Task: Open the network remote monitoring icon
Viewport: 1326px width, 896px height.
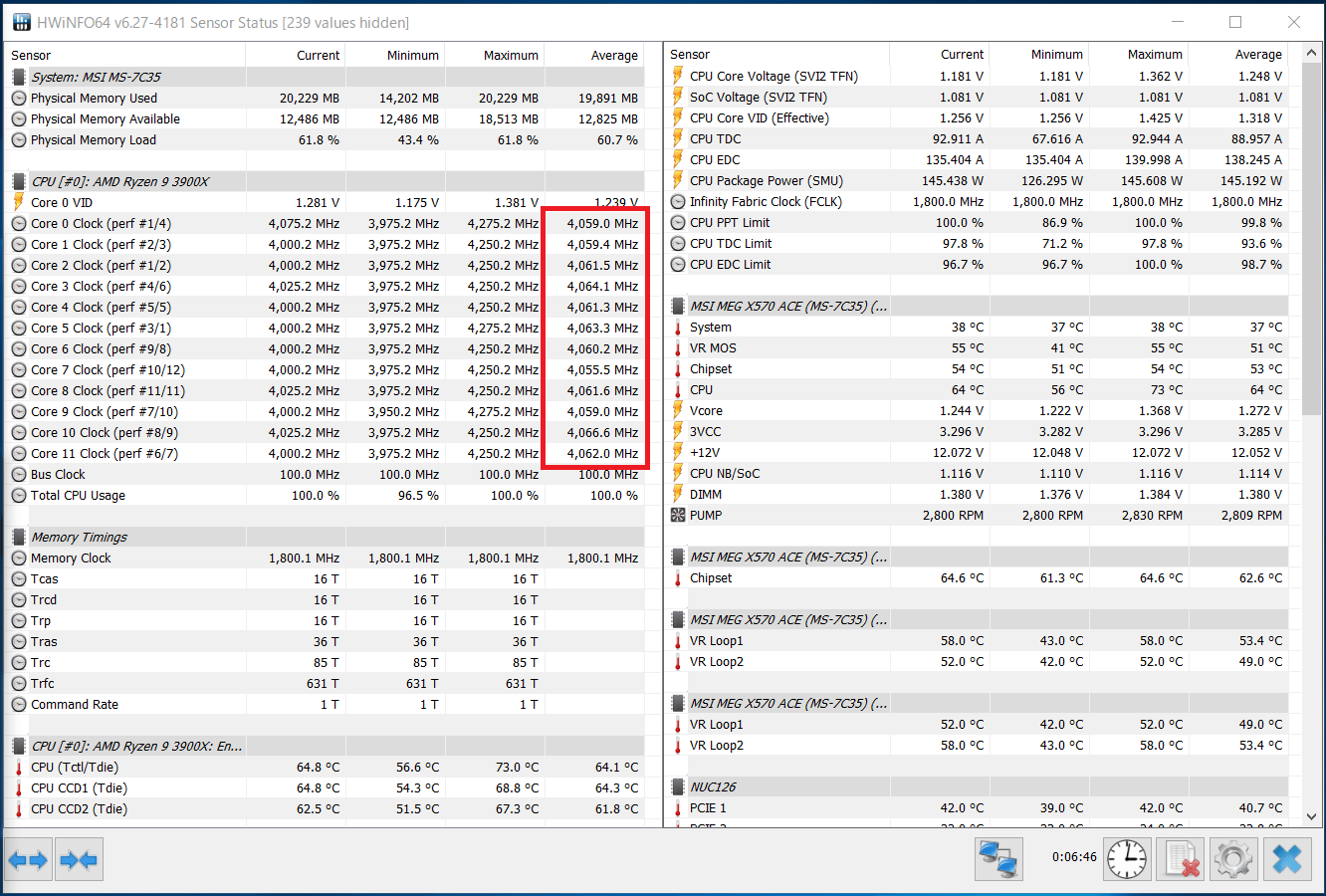Action: coord(997,858)
